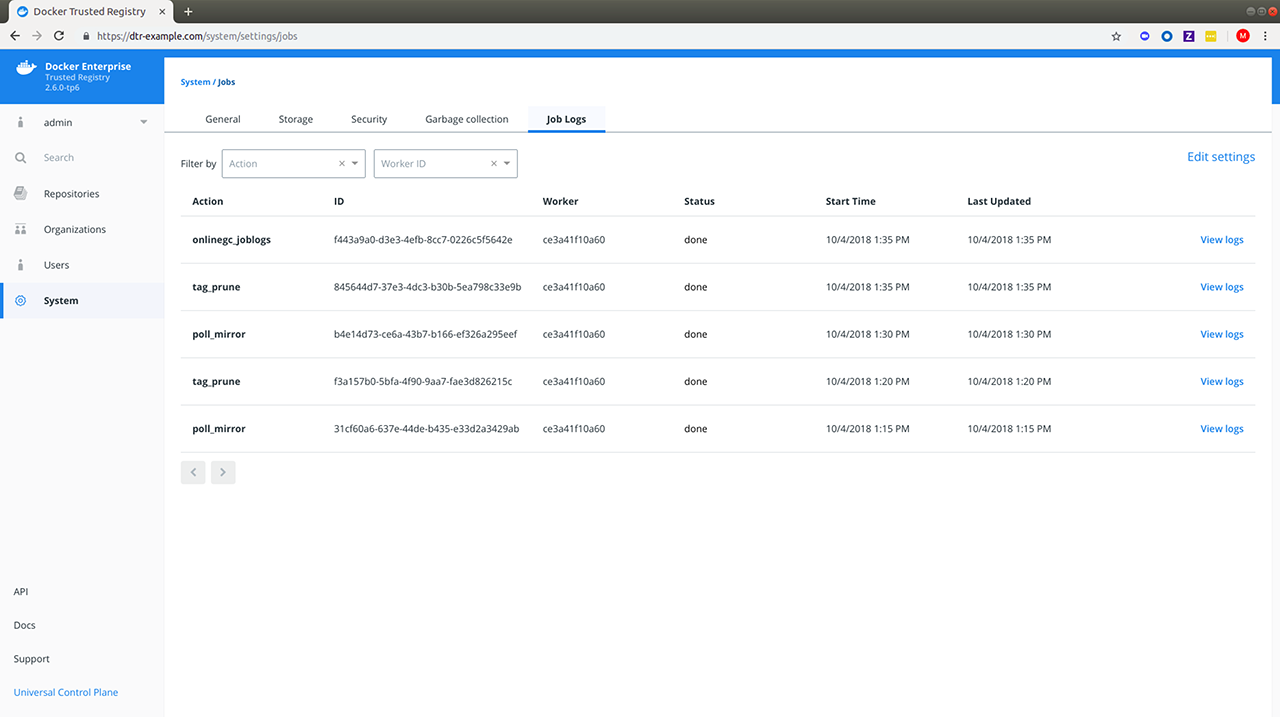Viewport: 1280px width, 717px height.
Task: Expand the Action filter dropdown arrow
Action: click(x=355, y=164)
